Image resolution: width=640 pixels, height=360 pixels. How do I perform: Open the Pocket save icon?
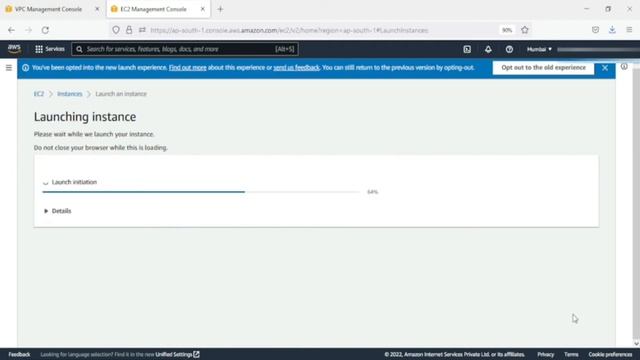click(596, 30)
